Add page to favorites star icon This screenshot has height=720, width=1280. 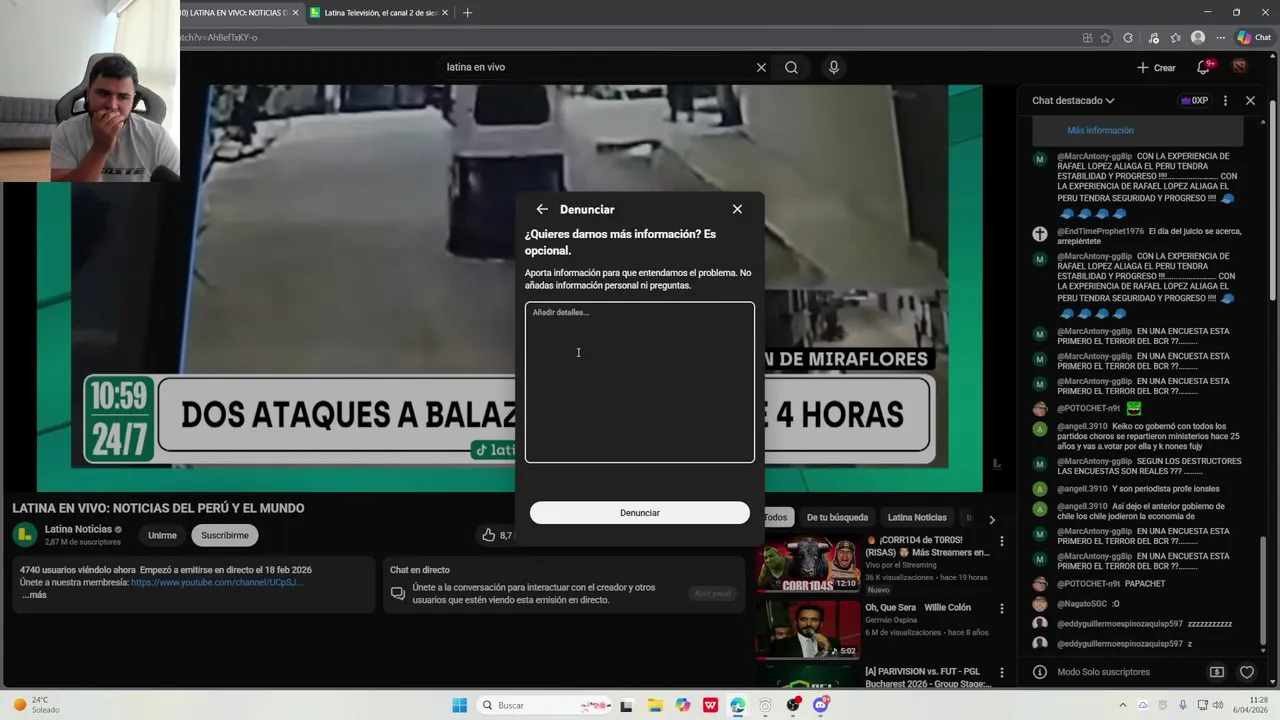(1105, 38)
